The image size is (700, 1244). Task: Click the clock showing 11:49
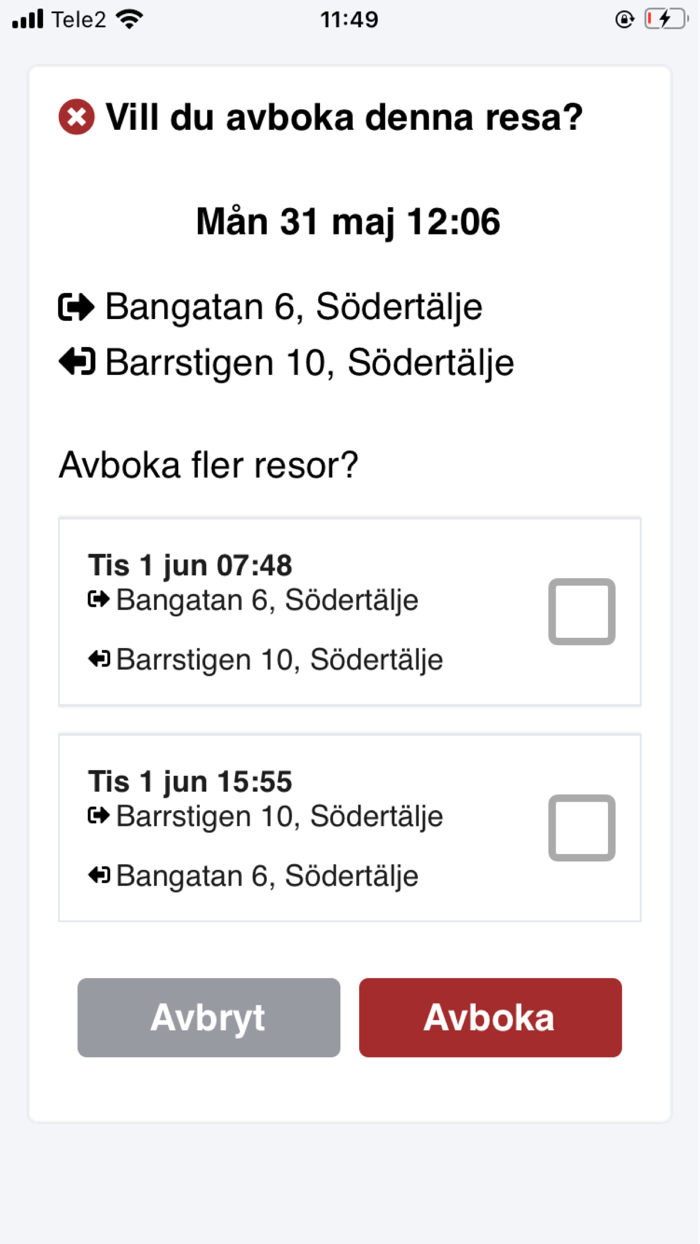349,17
